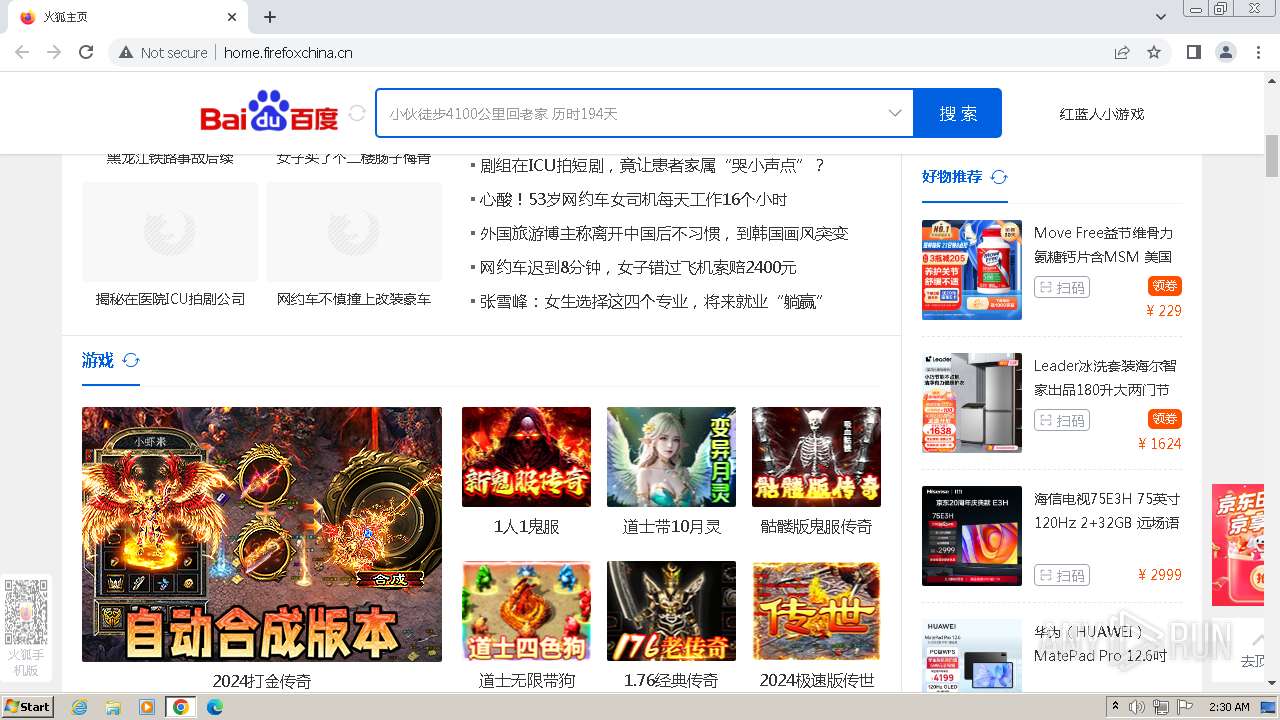Refresh the 游戏 section icon

click(x=131, y=360)
